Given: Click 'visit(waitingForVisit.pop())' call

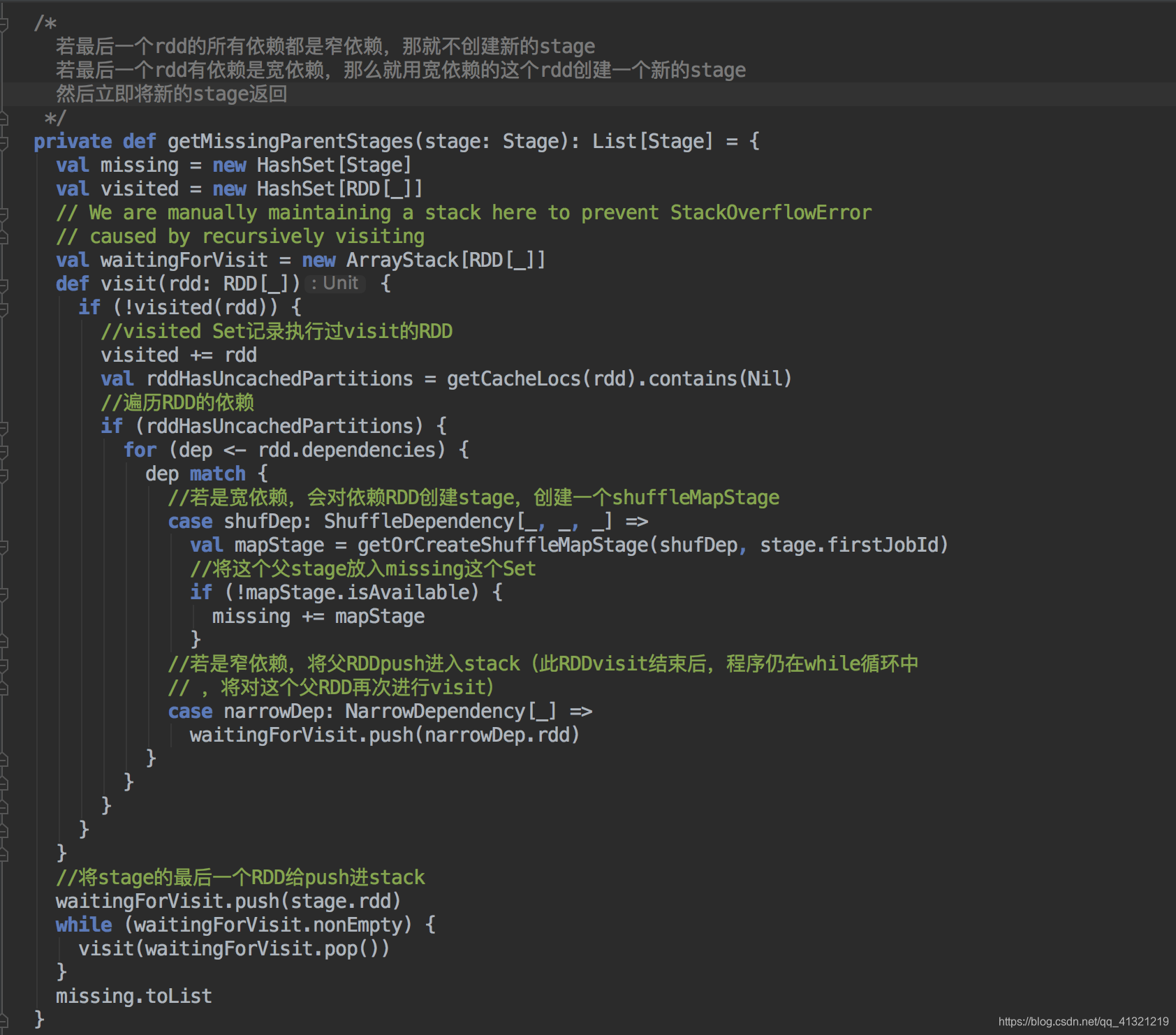Looking at the screenshot, I should pos(234,949).
